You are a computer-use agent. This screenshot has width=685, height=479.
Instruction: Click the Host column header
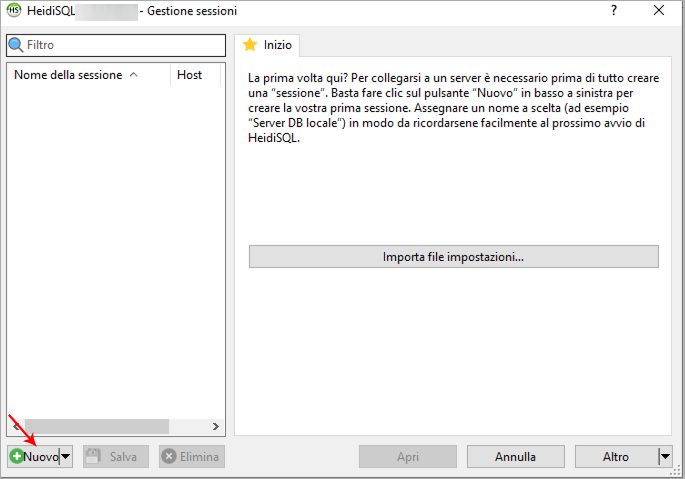(x=190, y=75)
